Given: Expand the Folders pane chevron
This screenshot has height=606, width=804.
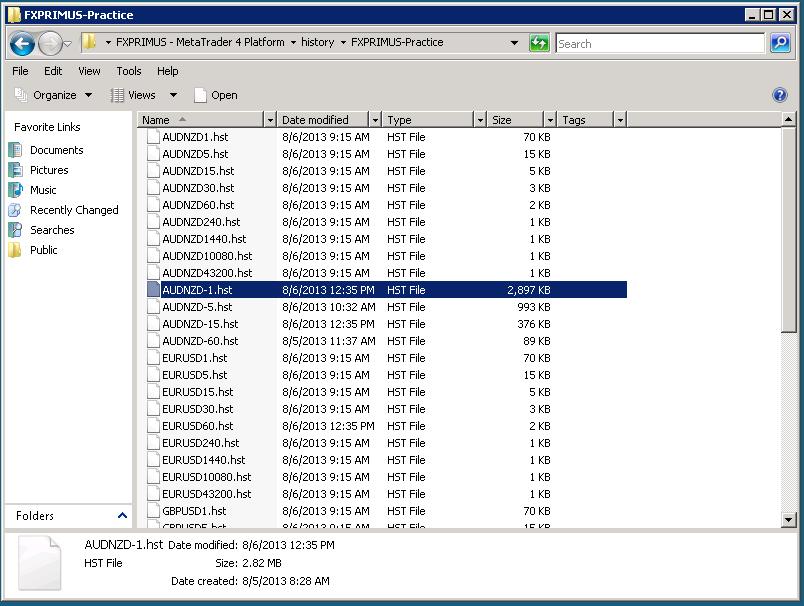Looking at the screenshot, I should click(x=122, y=515).
